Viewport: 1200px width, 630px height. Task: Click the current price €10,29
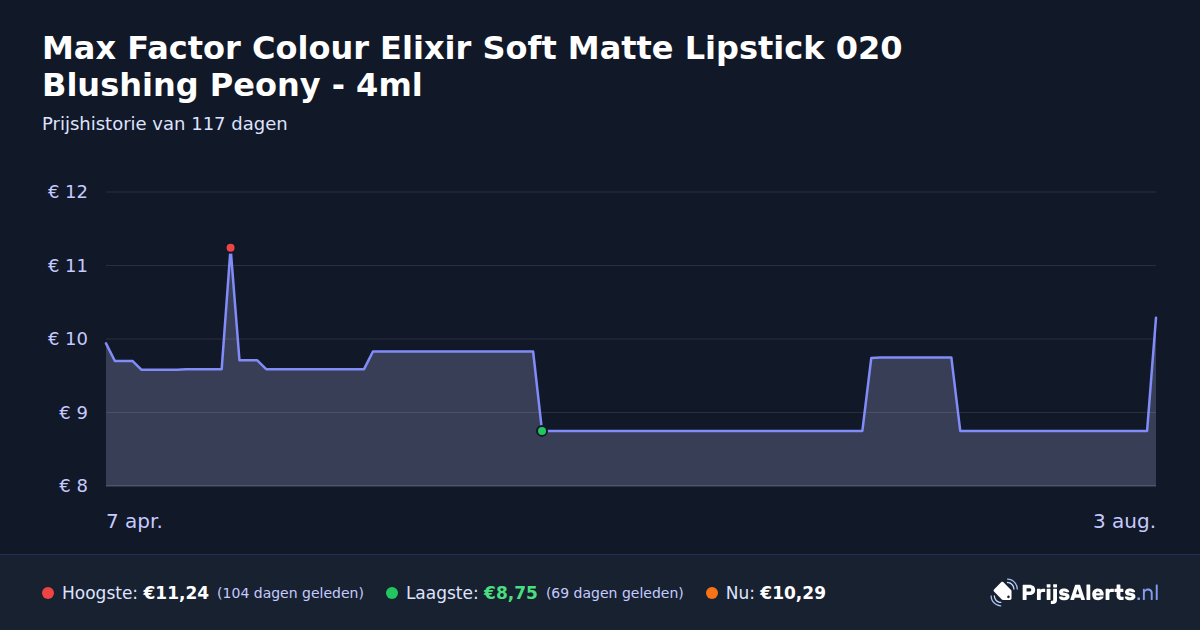pos(793,593)
